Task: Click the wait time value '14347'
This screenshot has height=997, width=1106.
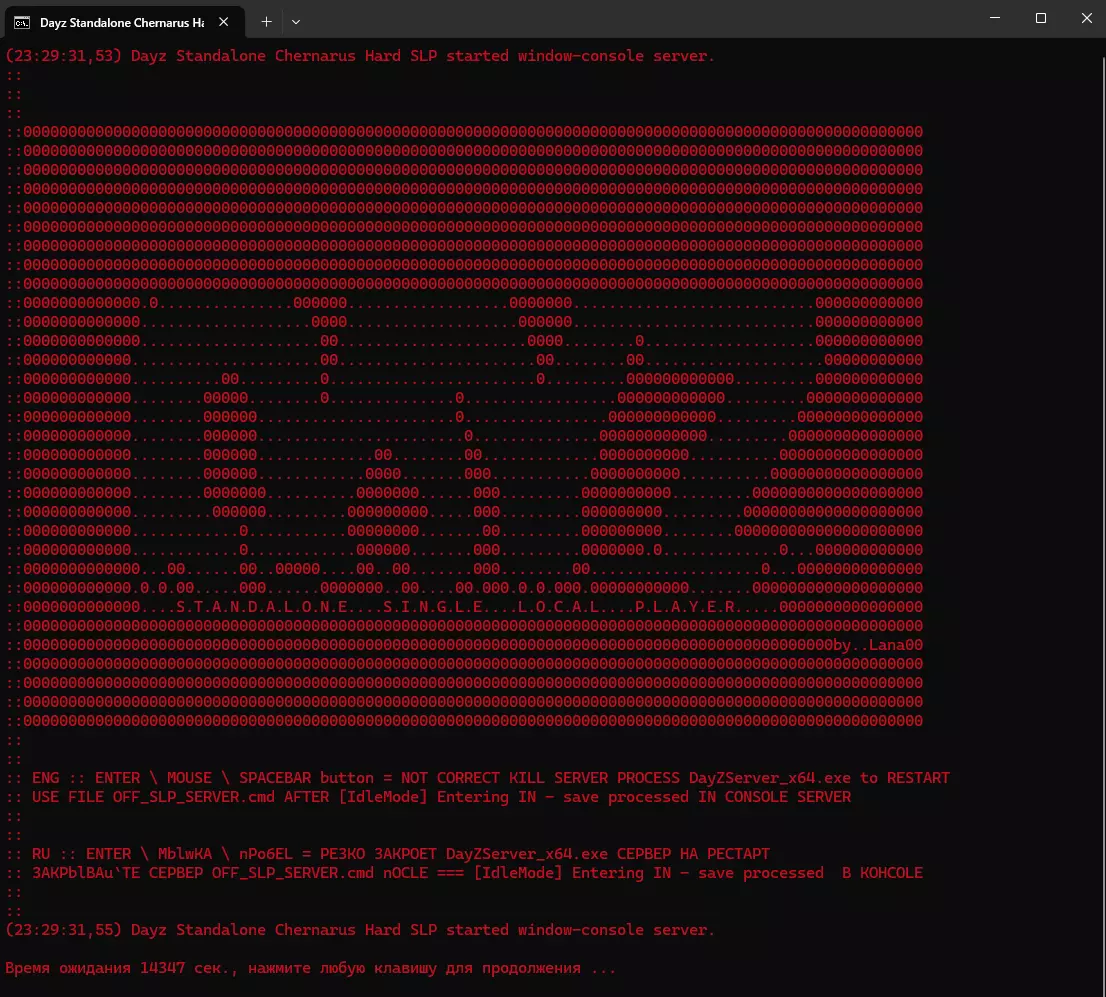Action: click(x=162, y=968)
